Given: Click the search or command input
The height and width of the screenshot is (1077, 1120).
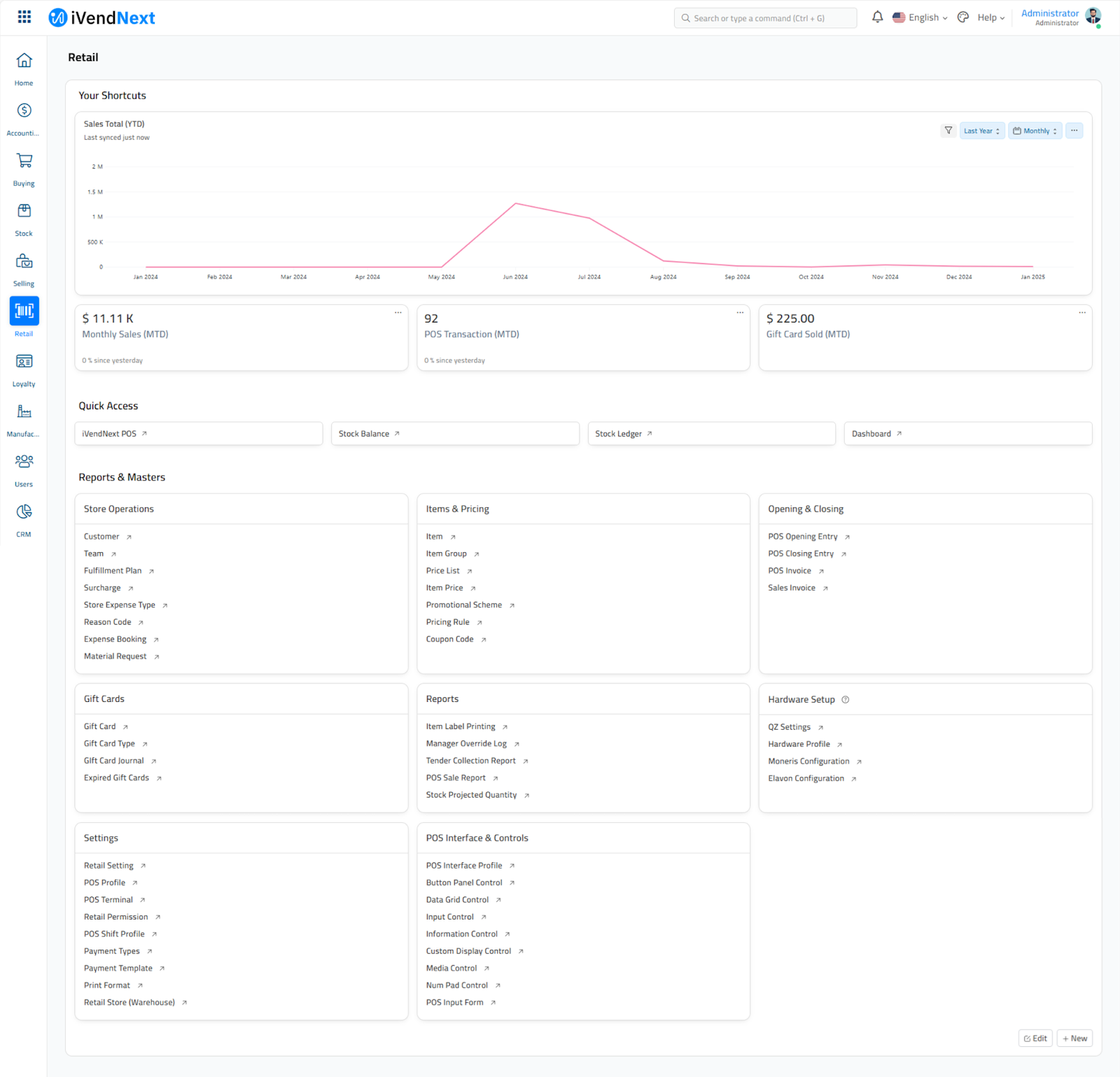Looking at the screenshot, I should point(765,18).
